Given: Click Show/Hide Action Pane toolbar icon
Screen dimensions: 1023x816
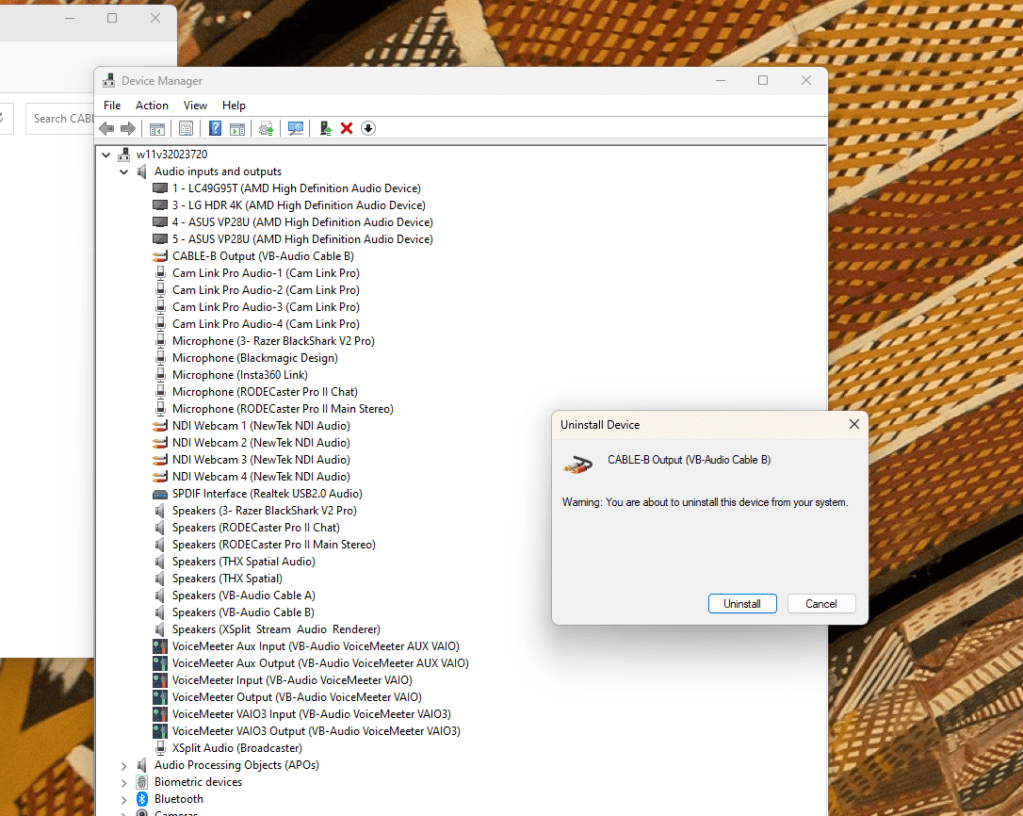Looking at the screenshot, I should (x=237, y=128).
